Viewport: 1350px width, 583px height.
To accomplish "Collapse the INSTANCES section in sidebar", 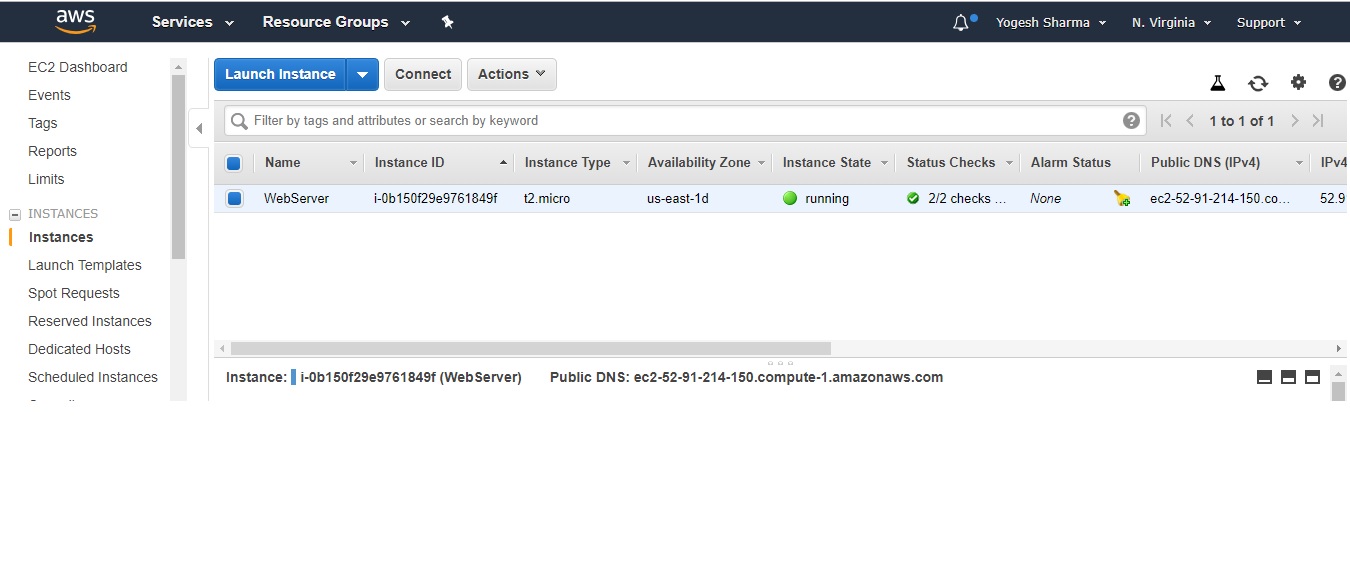I will (x=14, y=213).
